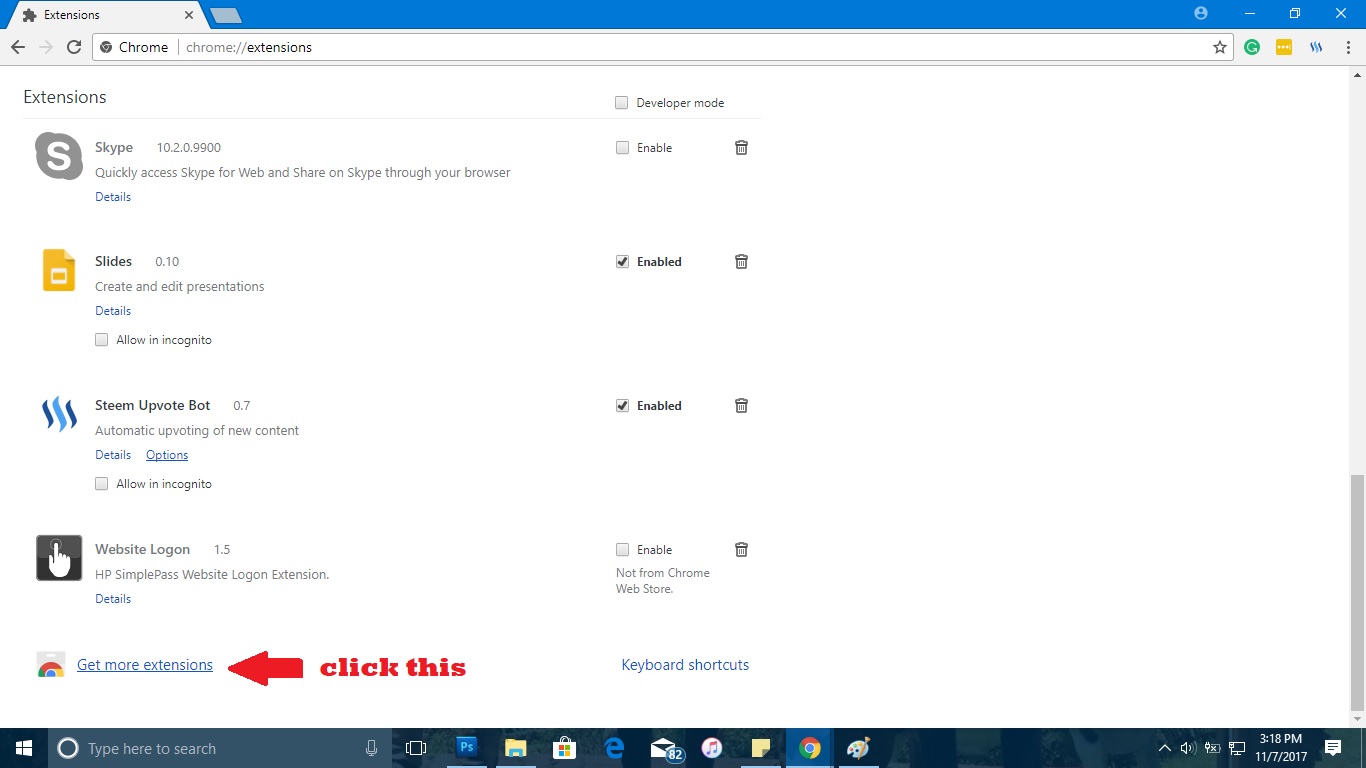Click the microphone in Windows search
This screenshot has width=1366, height=768.
[x=371, y=748]
